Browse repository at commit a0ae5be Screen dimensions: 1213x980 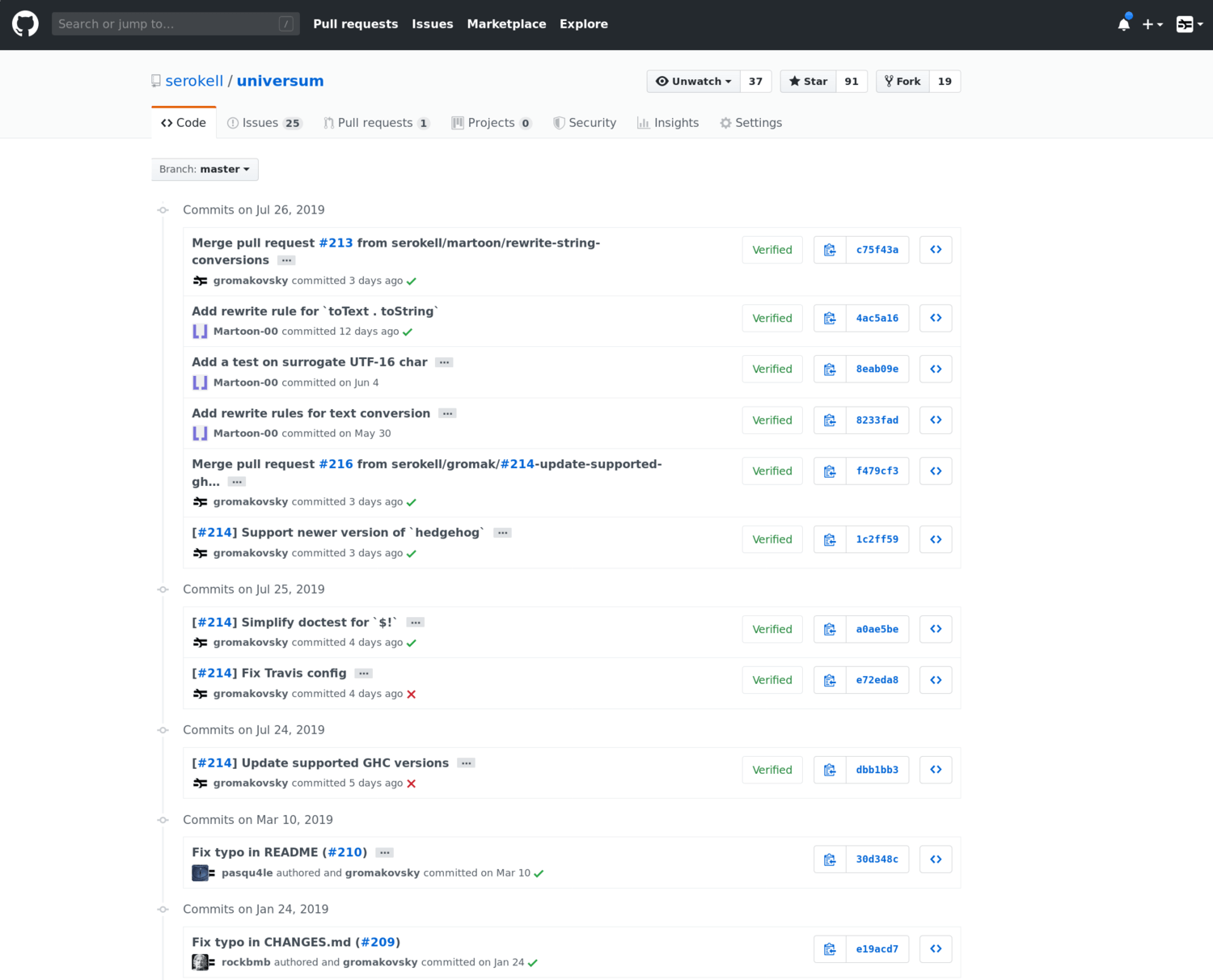click(x=936, y=629)
